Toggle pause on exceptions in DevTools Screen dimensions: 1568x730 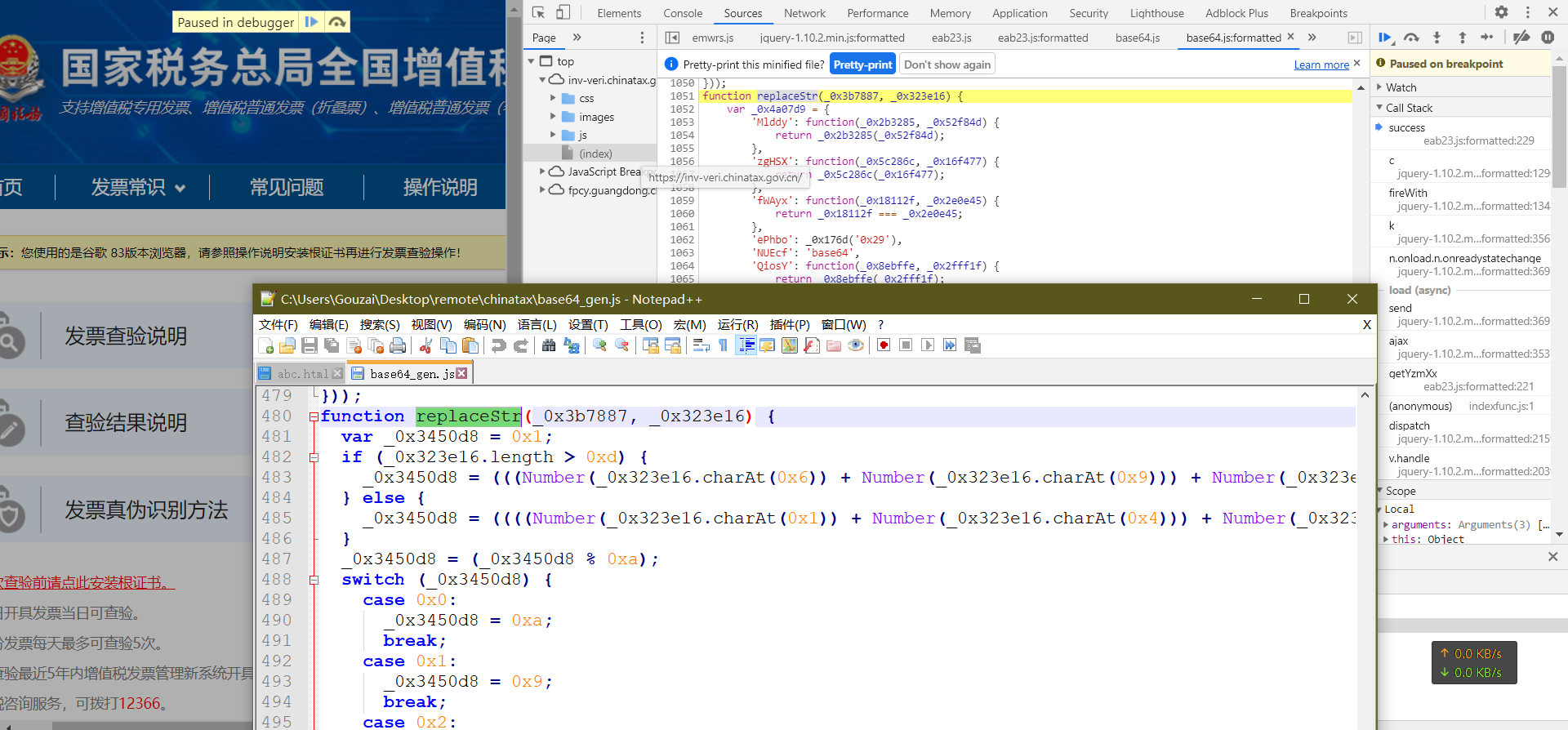(1548, 38)
